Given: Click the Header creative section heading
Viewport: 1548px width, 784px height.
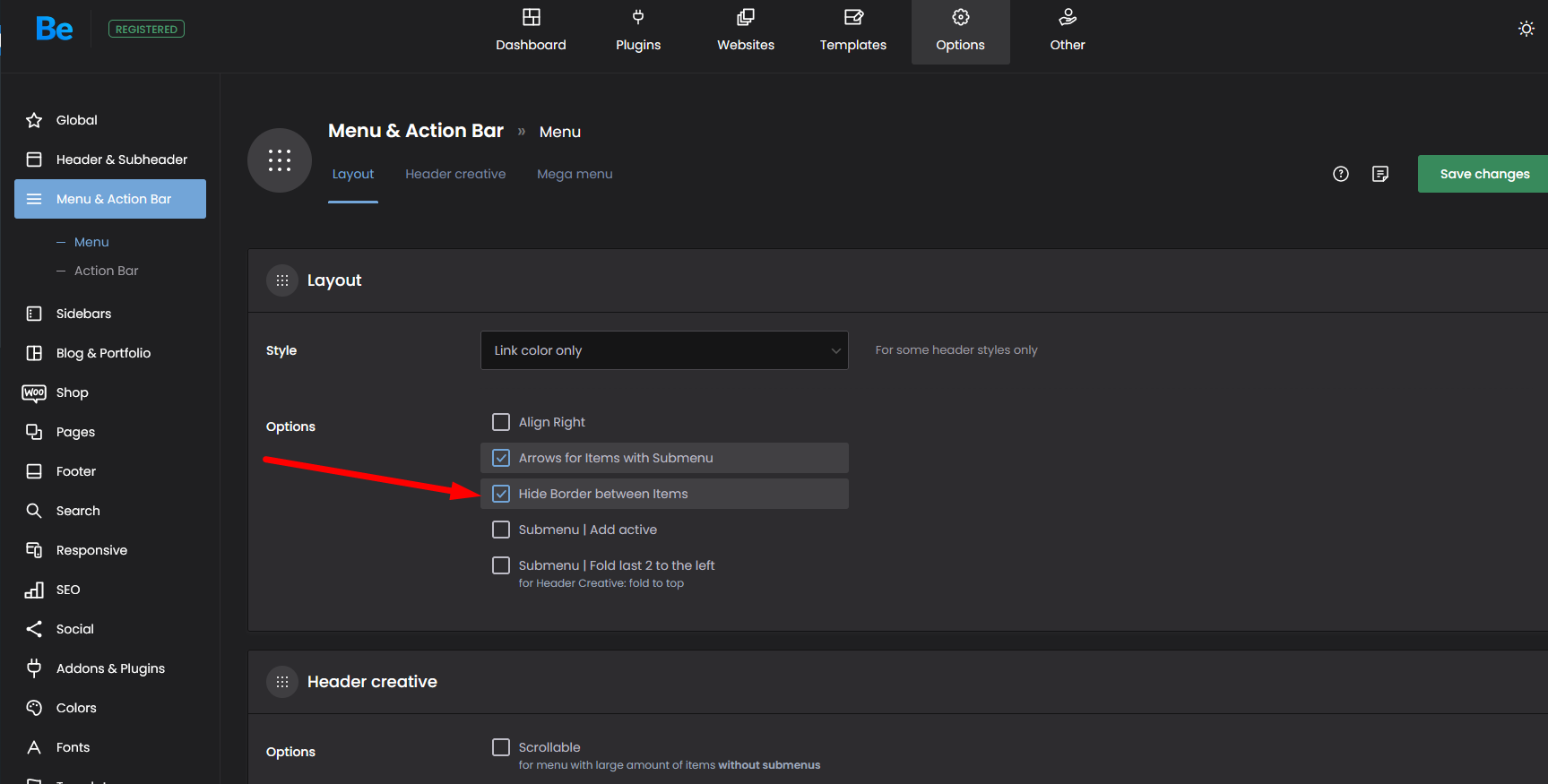Looking at the screenshot, I should pos(372,682).
